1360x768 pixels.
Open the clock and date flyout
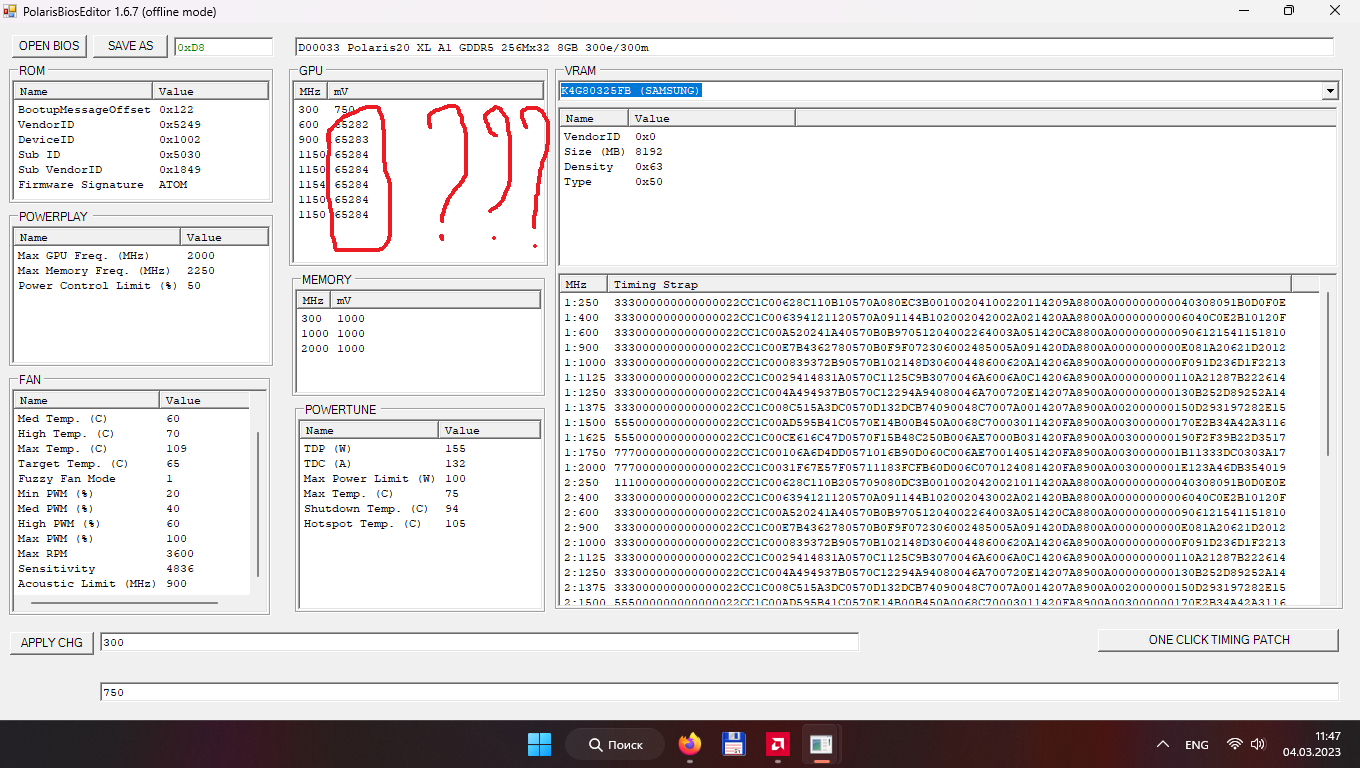click(x=1313, y=744)
